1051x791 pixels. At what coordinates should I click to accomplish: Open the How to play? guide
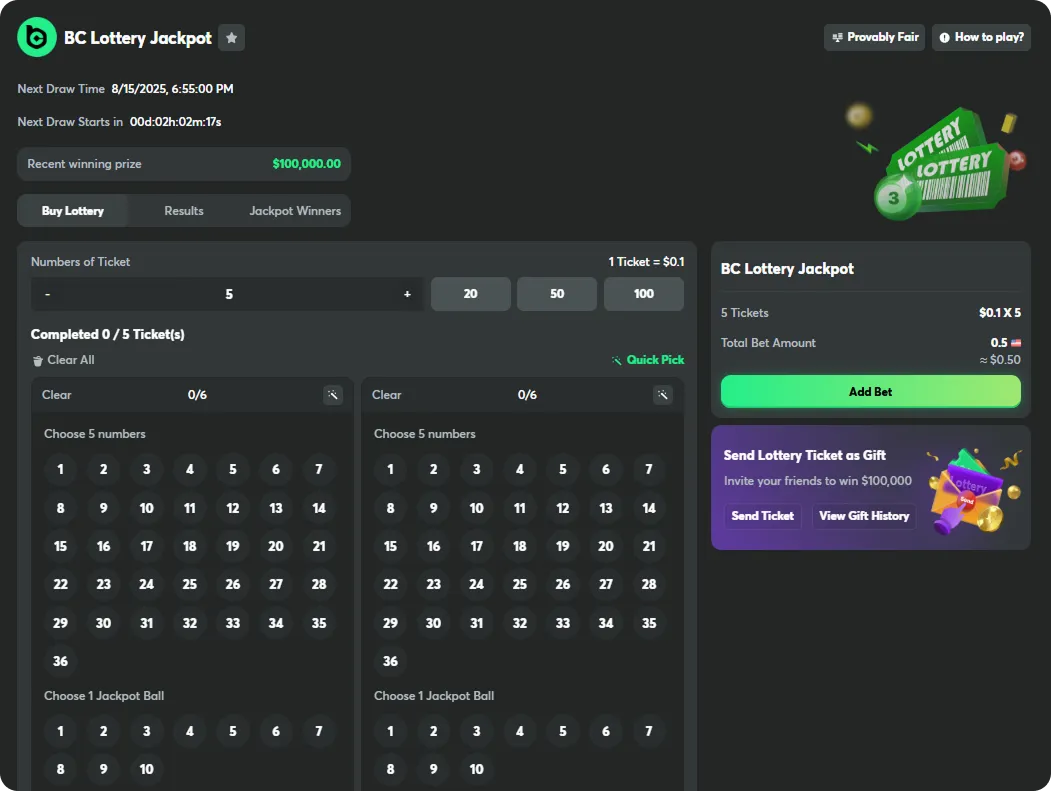(981, 38)
